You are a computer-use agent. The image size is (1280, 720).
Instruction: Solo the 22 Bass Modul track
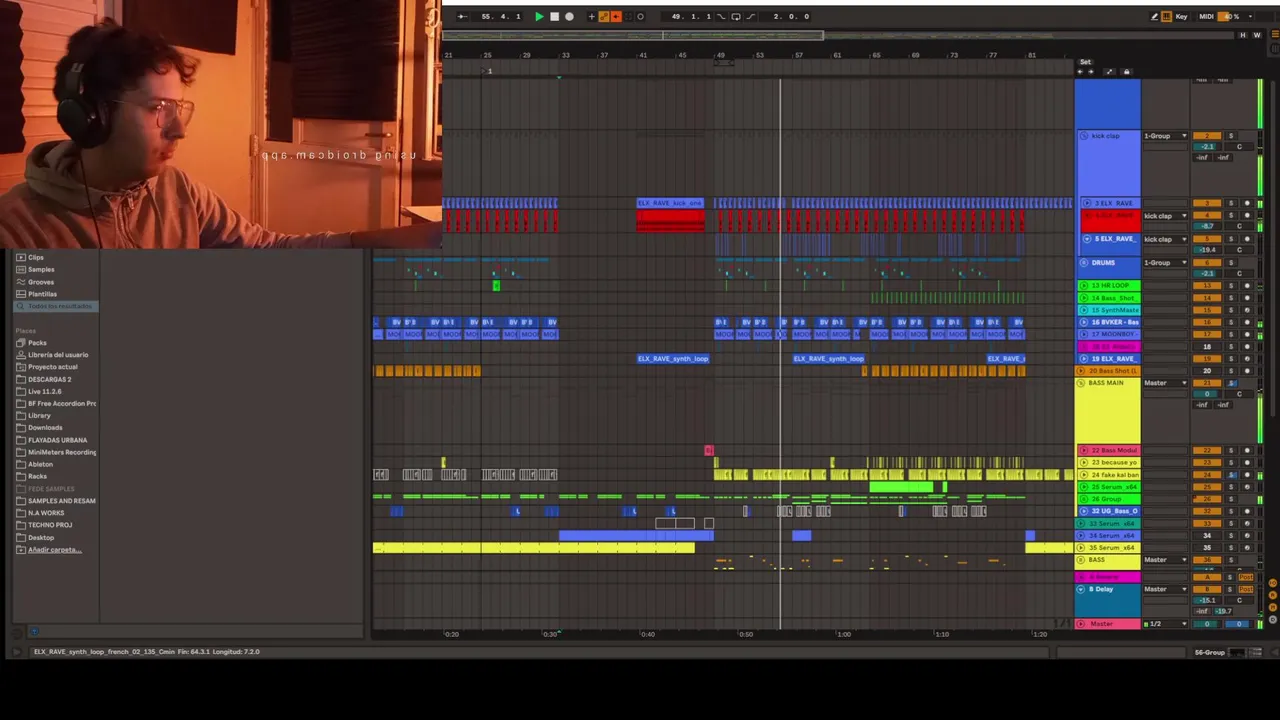click(1231, 451)
